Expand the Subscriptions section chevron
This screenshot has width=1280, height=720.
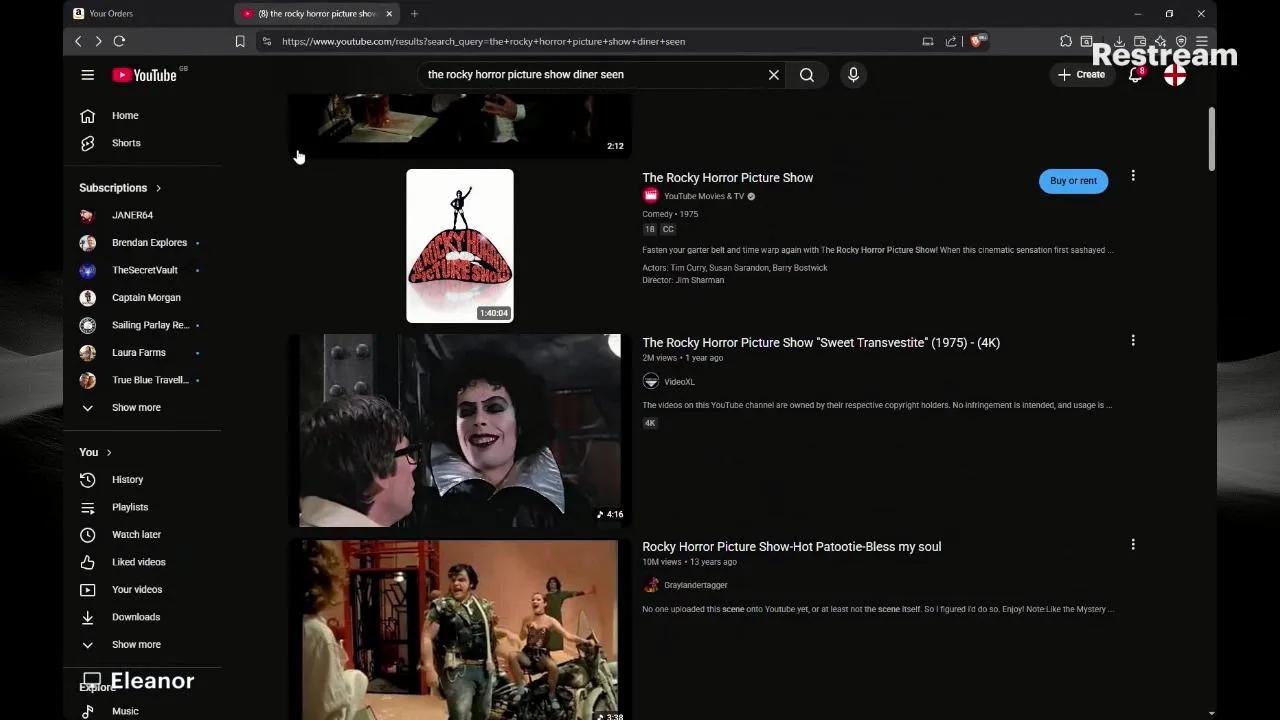pos(158,188)
